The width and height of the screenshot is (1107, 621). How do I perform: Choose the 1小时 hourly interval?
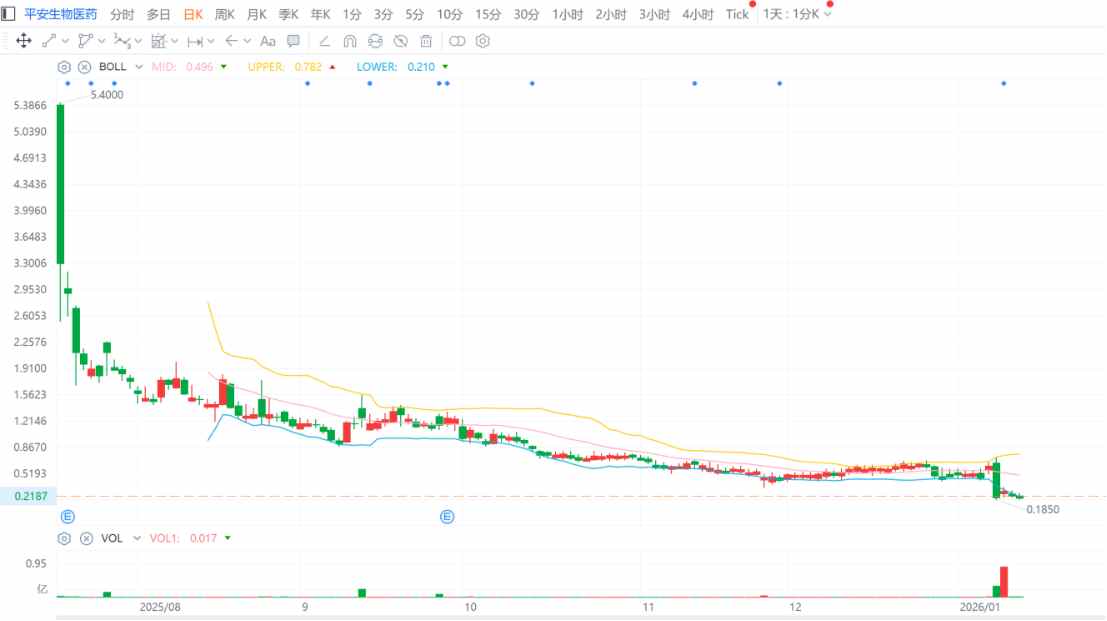coord(567,14)
